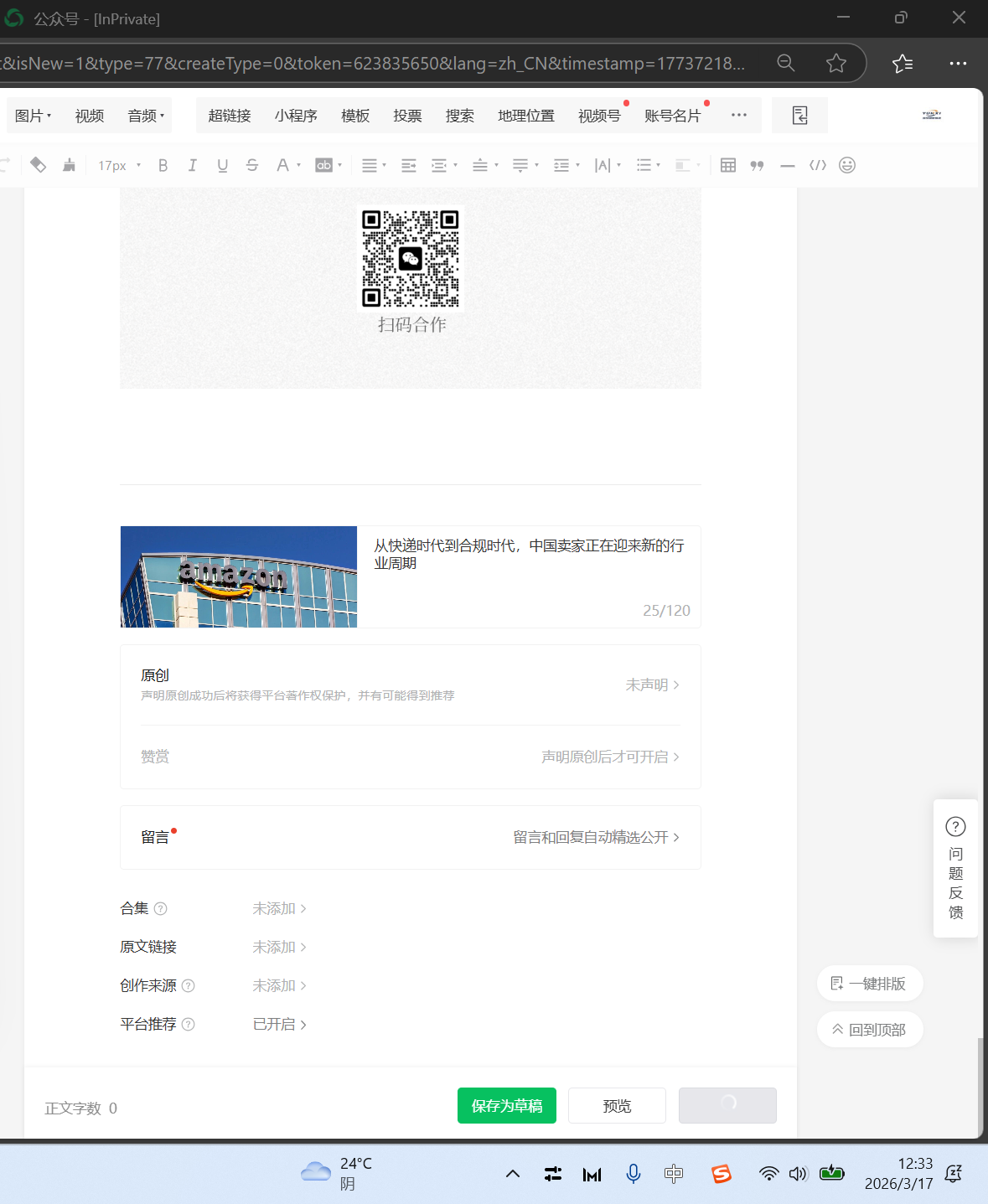Insert 地理位置
Viewport: 988px width, 1204px height.
click(526, 116)
